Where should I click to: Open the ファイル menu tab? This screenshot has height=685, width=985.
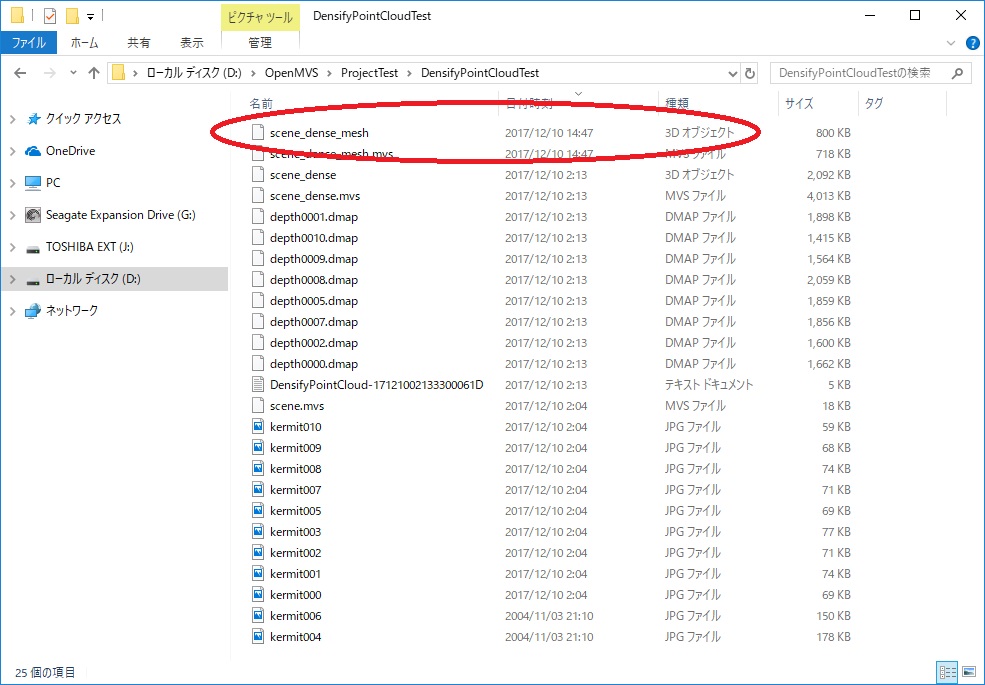click(29, 43)
